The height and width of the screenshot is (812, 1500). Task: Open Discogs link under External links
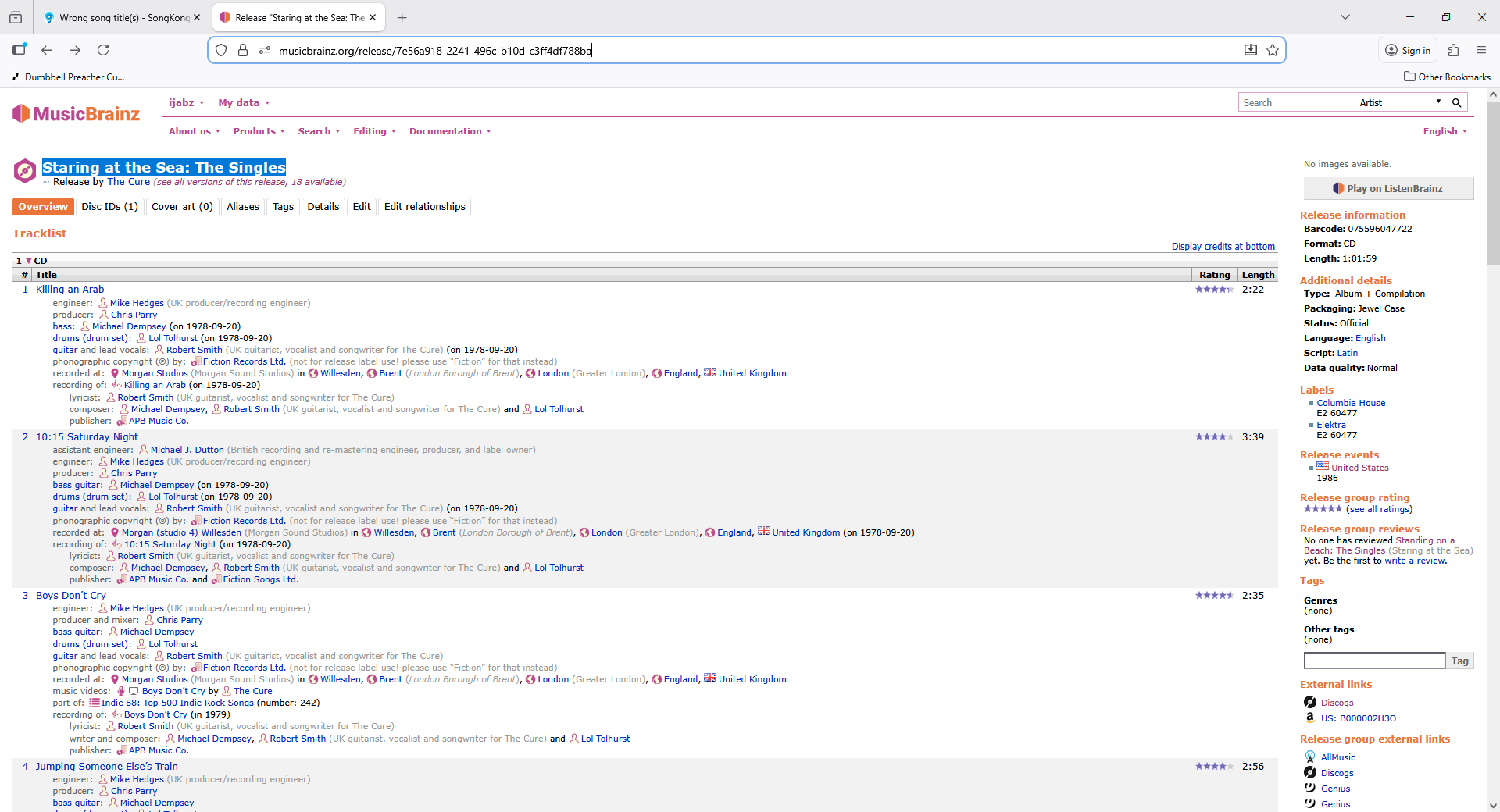click(x=1337, y=703)
